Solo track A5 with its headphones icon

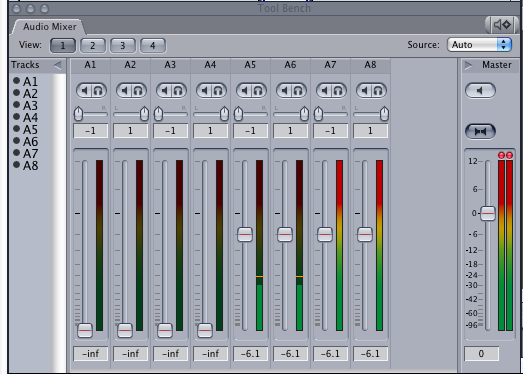pyautogui.click(x=258, y=90)
